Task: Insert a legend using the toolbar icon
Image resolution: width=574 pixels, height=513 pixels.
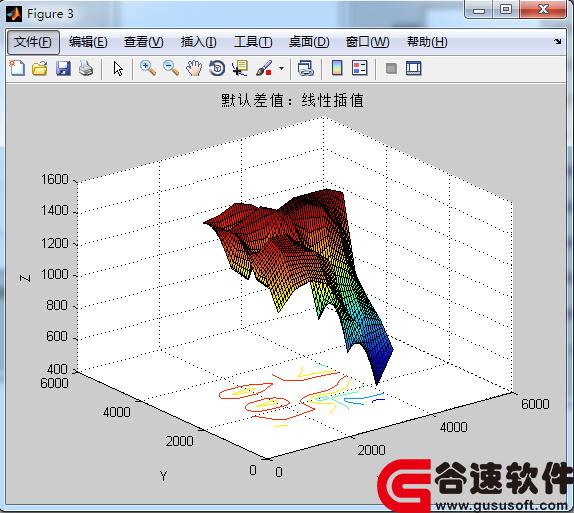Action: [x=359, y=68]
